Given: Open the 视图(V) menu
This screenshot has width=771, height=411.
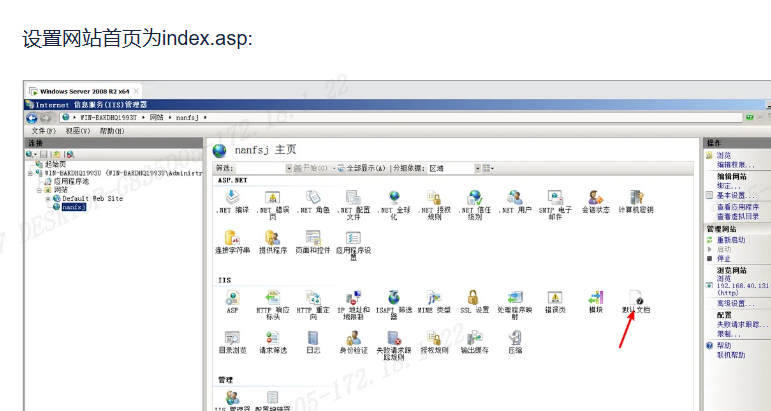Looking at the screenshot, I should coord(78,131).
